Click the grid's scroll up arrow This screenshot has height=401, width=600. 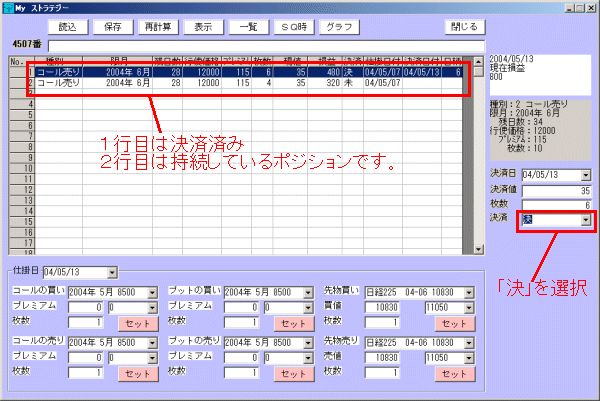(478, 61)
